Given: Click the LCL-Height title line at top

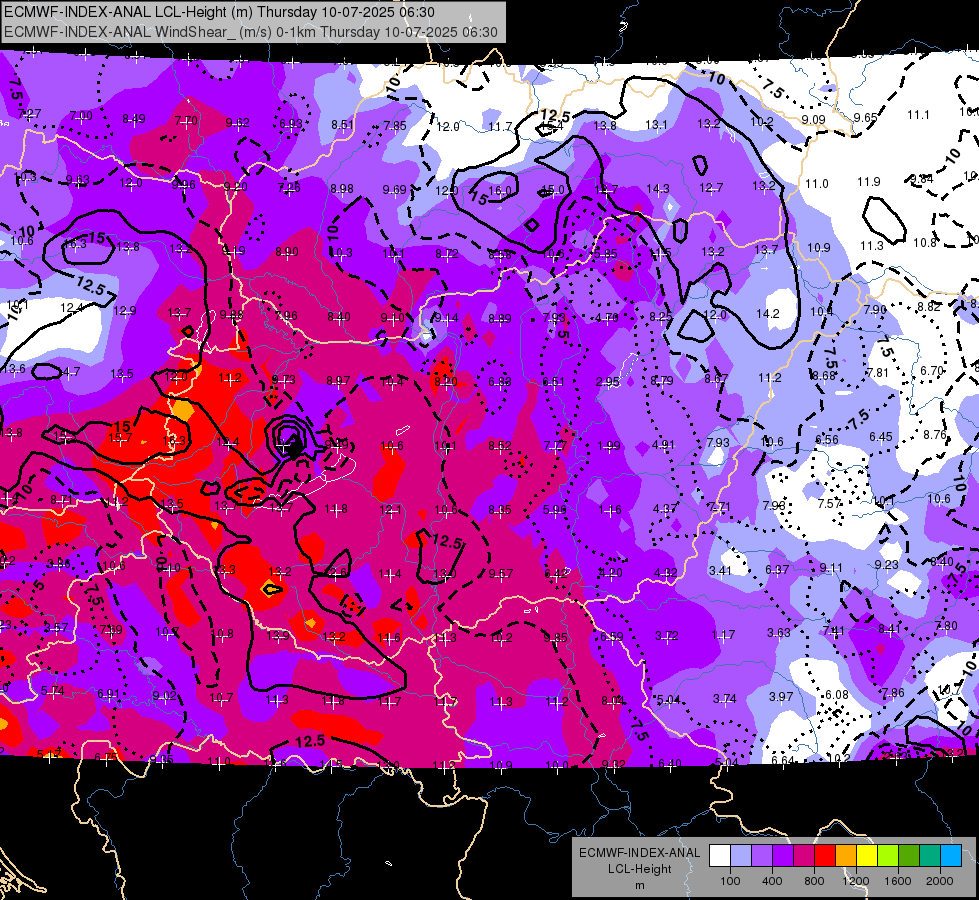Looking at the screenshot, I should (x=219, y=12).
